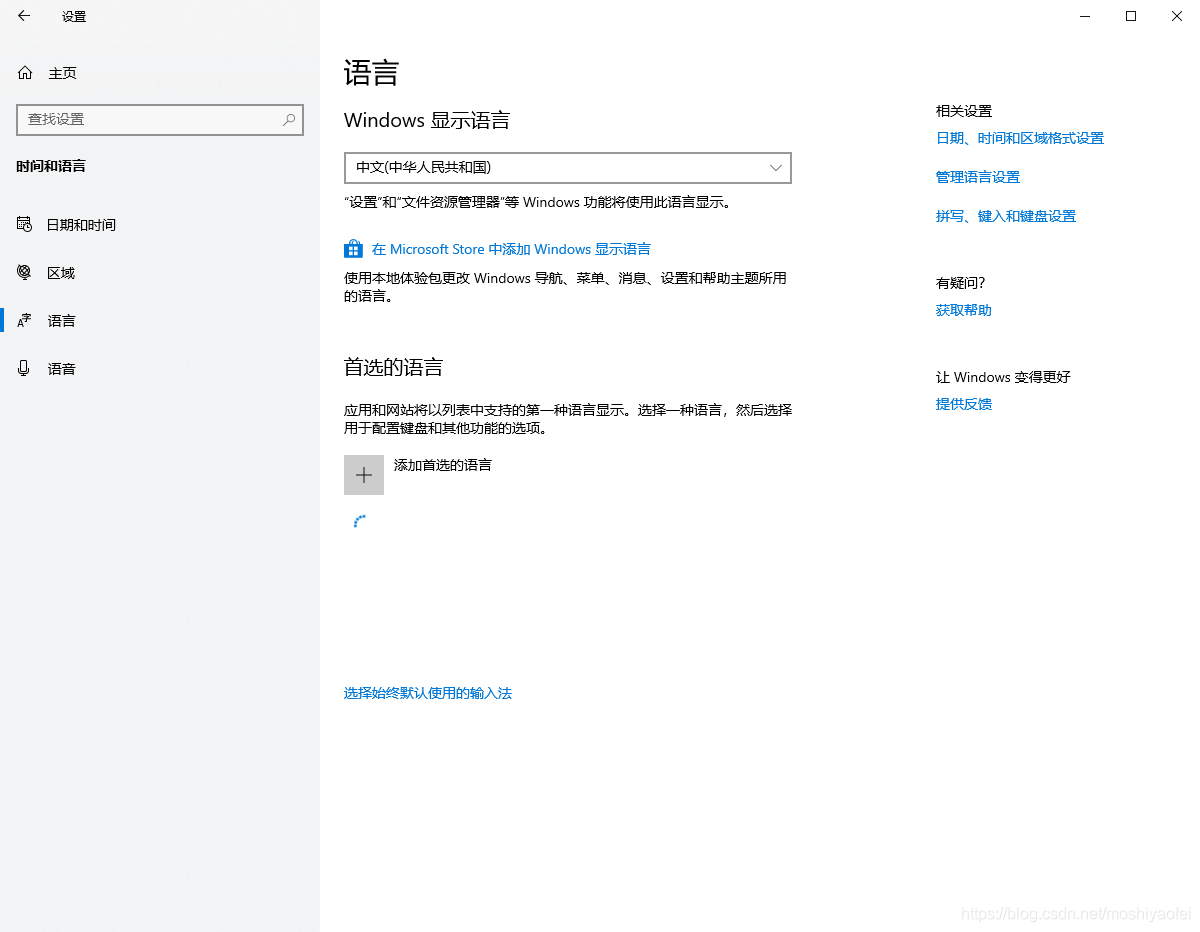Click the 首选的语言 heading

(x=393, y=367)
